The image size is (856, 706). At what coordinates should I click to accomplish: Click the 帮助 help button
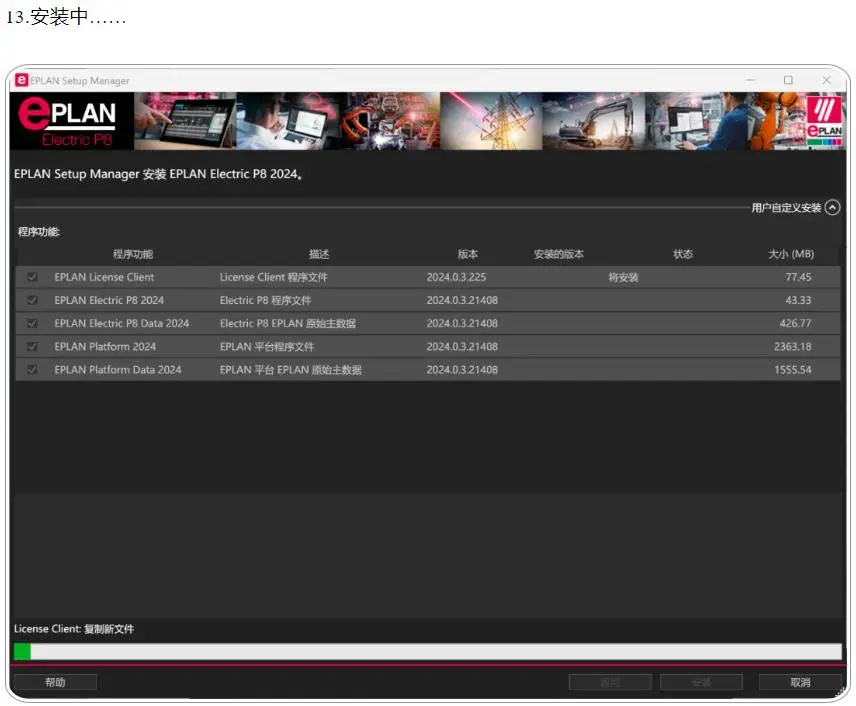click(x=55, y=683)
